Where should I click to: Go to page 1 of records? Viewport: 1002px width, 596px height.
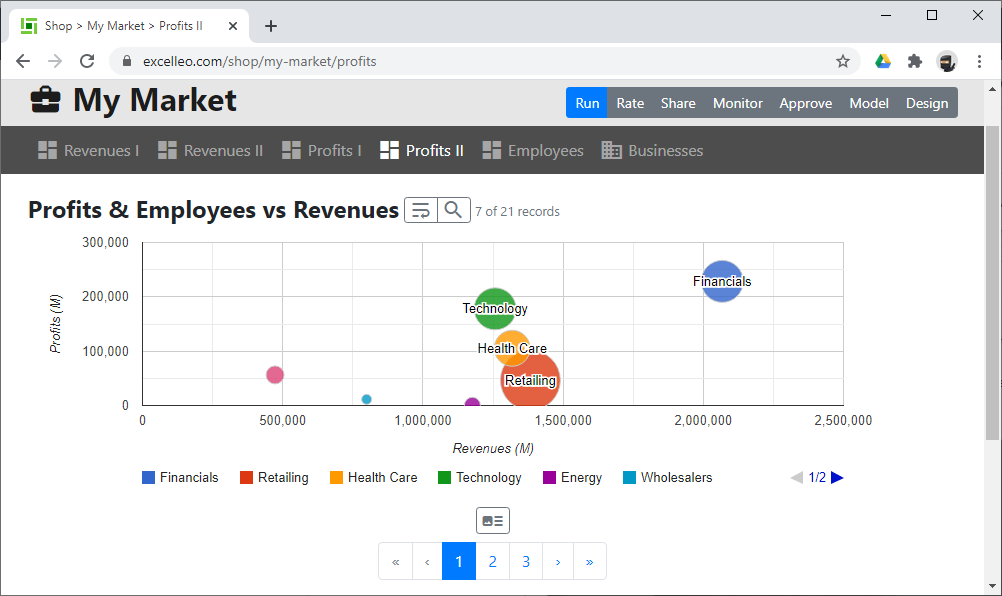(x=459, y=562)
